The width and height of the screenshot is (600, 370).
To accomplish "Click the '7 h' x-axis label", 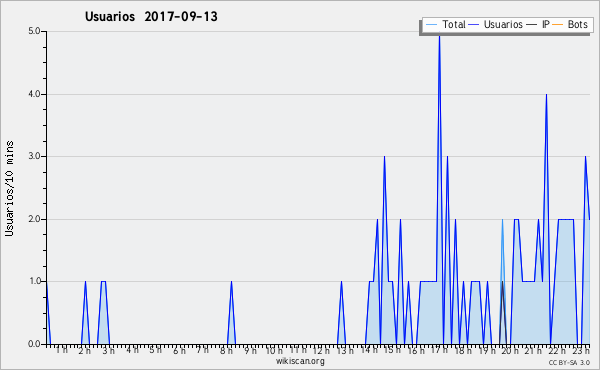I will tap(203, 350).
